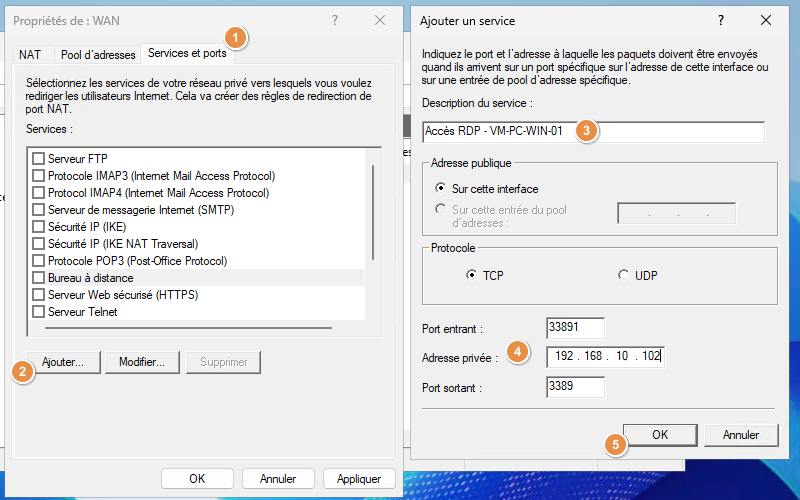Image resolution: width=800 pixels, height=500 pixels.
Task: Select the TCP protocol radio button
Action: pos(471,275)
